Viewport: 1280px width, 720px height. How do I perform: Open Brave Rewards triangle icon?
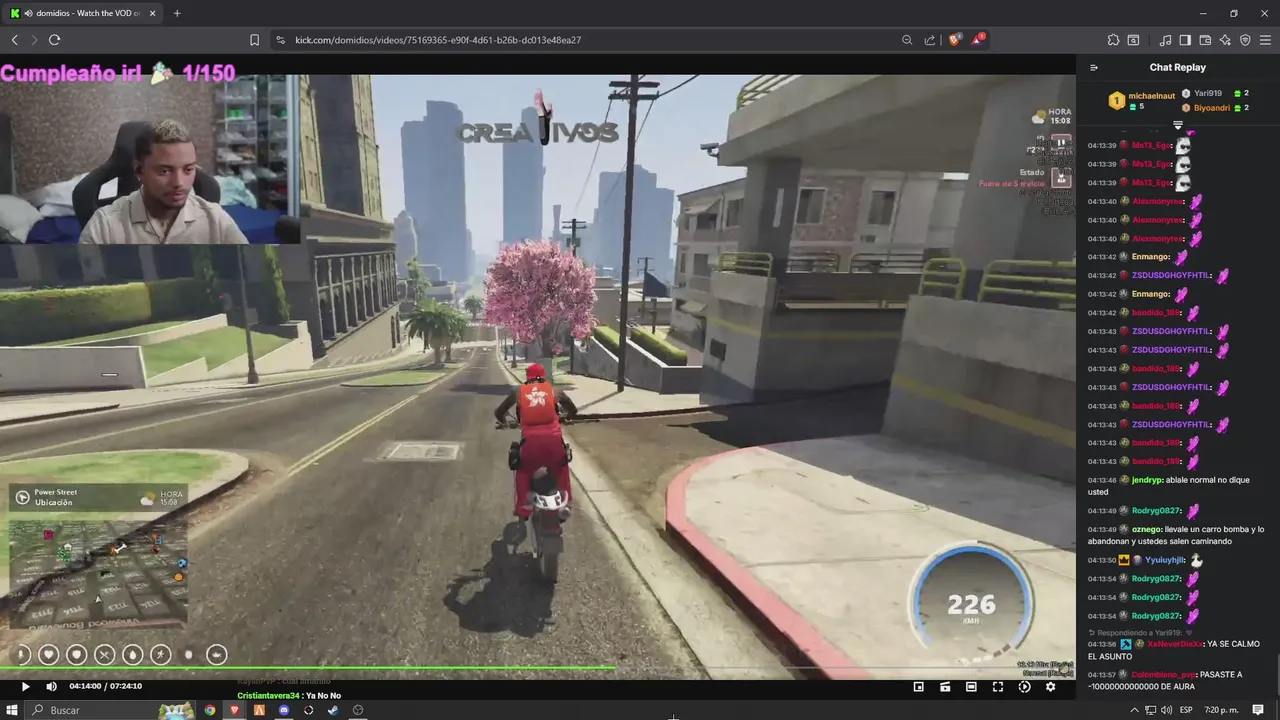pos(979,40)
